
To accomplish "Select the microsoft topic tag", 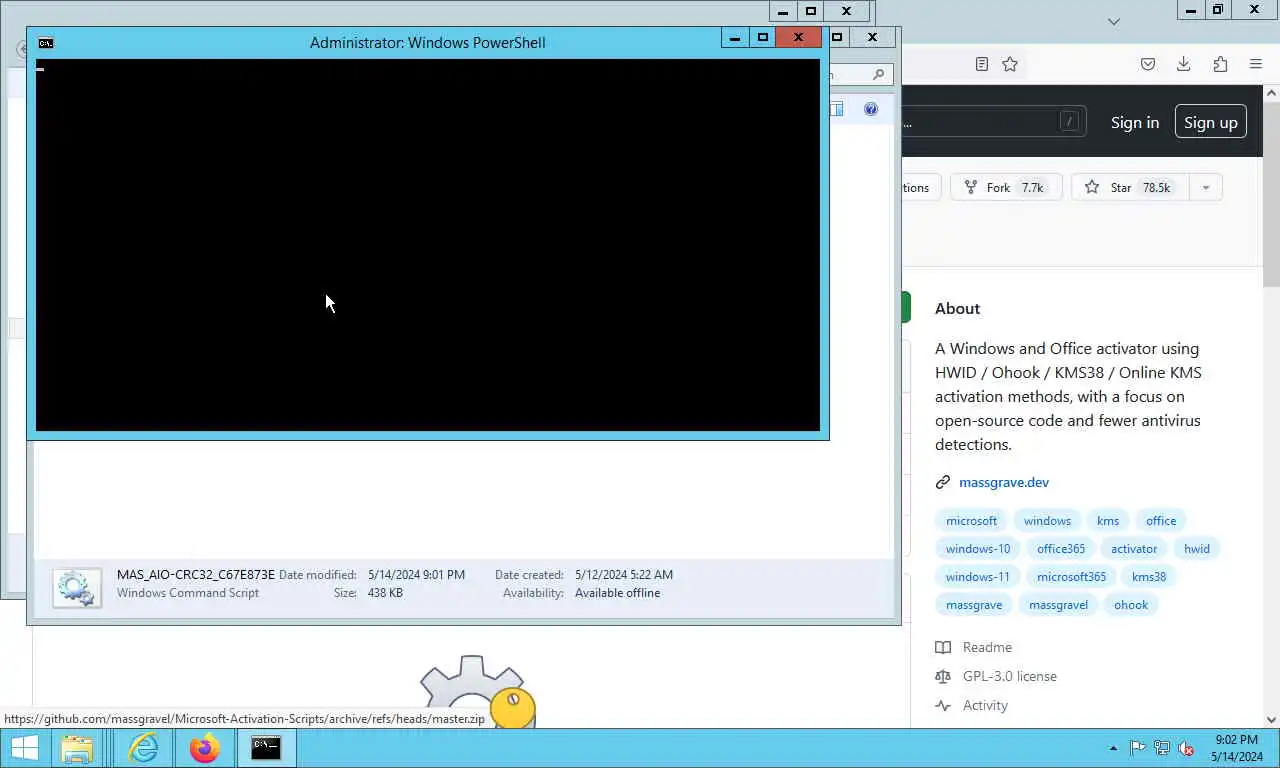I will tap(971, 520).
